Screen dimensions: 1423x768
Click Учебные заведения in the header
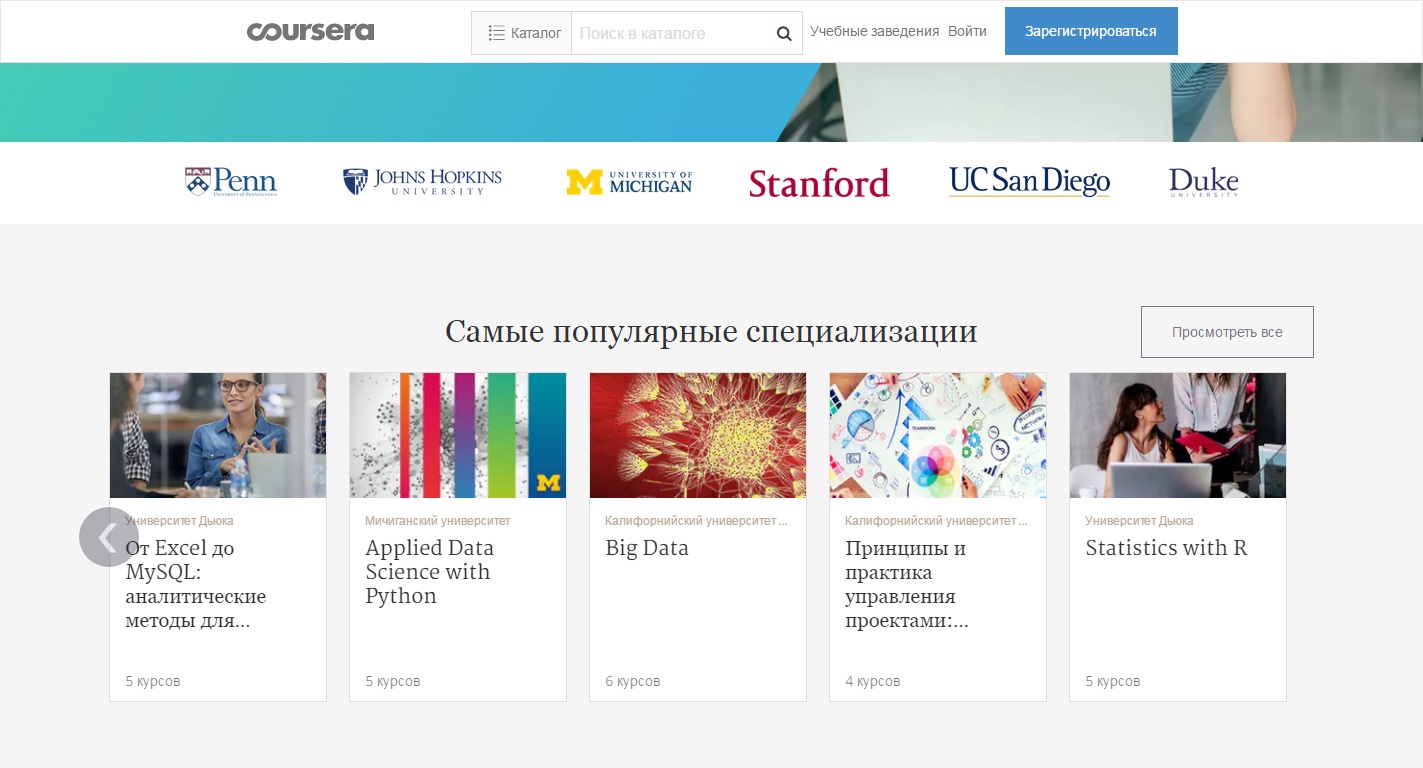(x=873, y=30)
